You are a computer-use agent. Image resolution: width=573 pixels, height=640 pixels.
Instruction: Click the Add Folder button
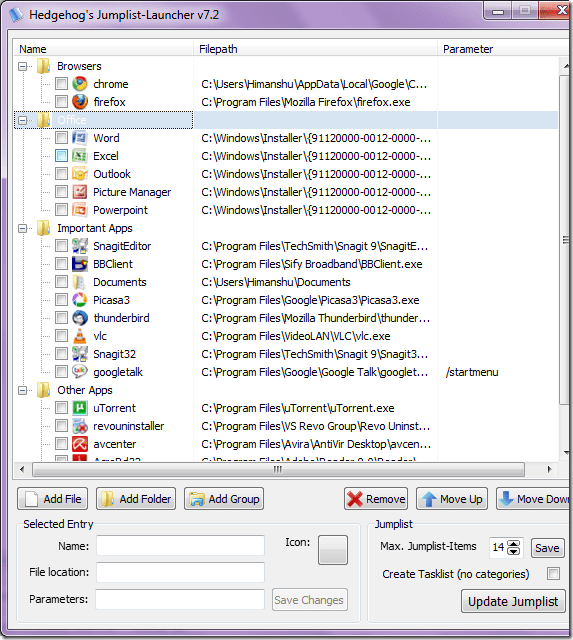tap(136, 499)
